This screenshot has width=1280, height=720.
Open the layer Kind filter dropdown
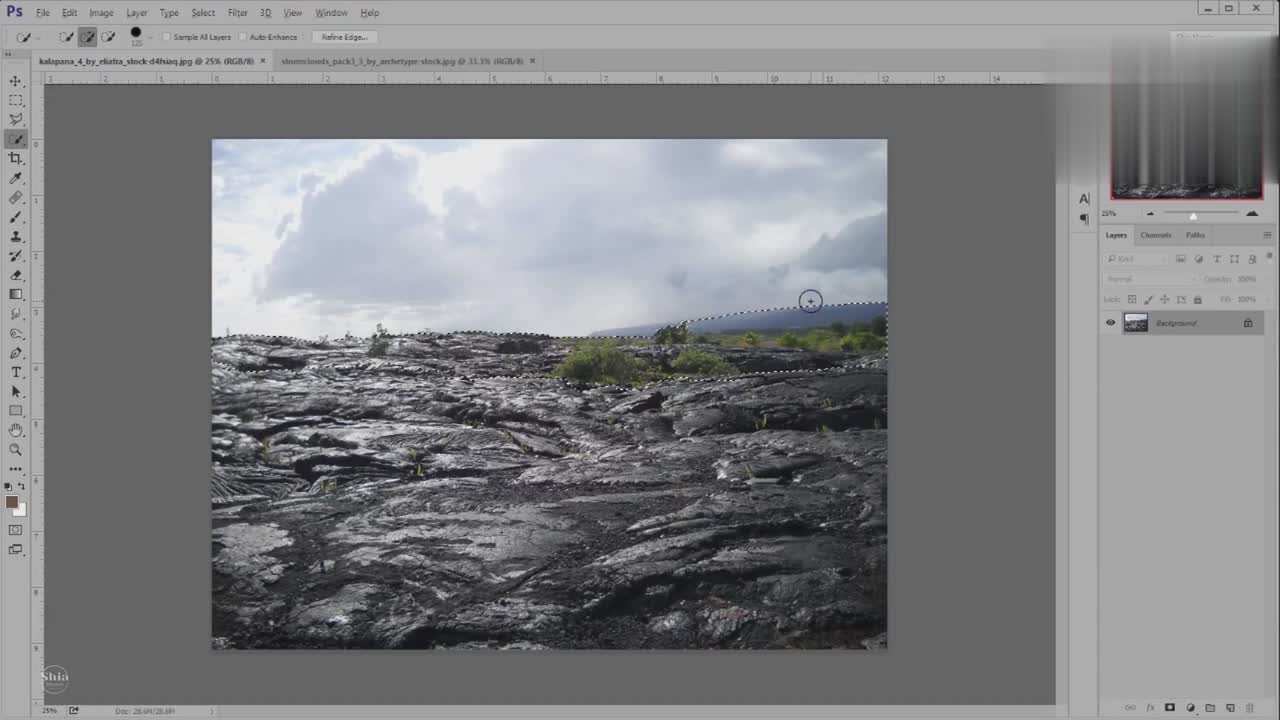click(x=1137, y=259)
